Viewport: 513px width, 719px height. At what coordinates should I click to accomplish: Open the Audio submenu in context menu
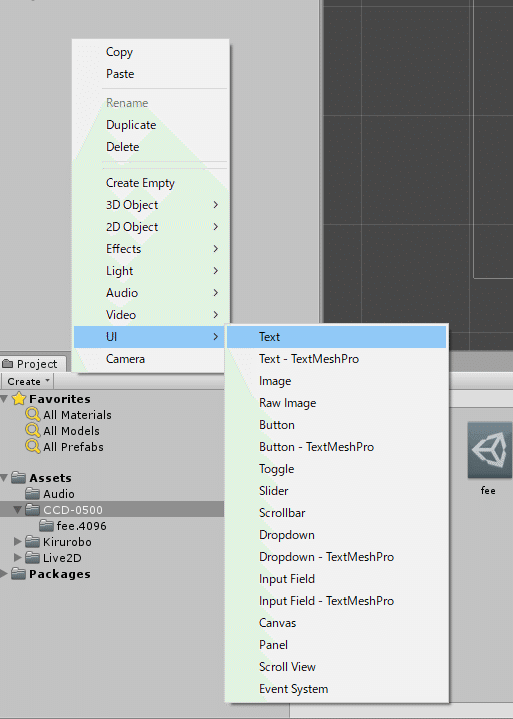point(151,293)
